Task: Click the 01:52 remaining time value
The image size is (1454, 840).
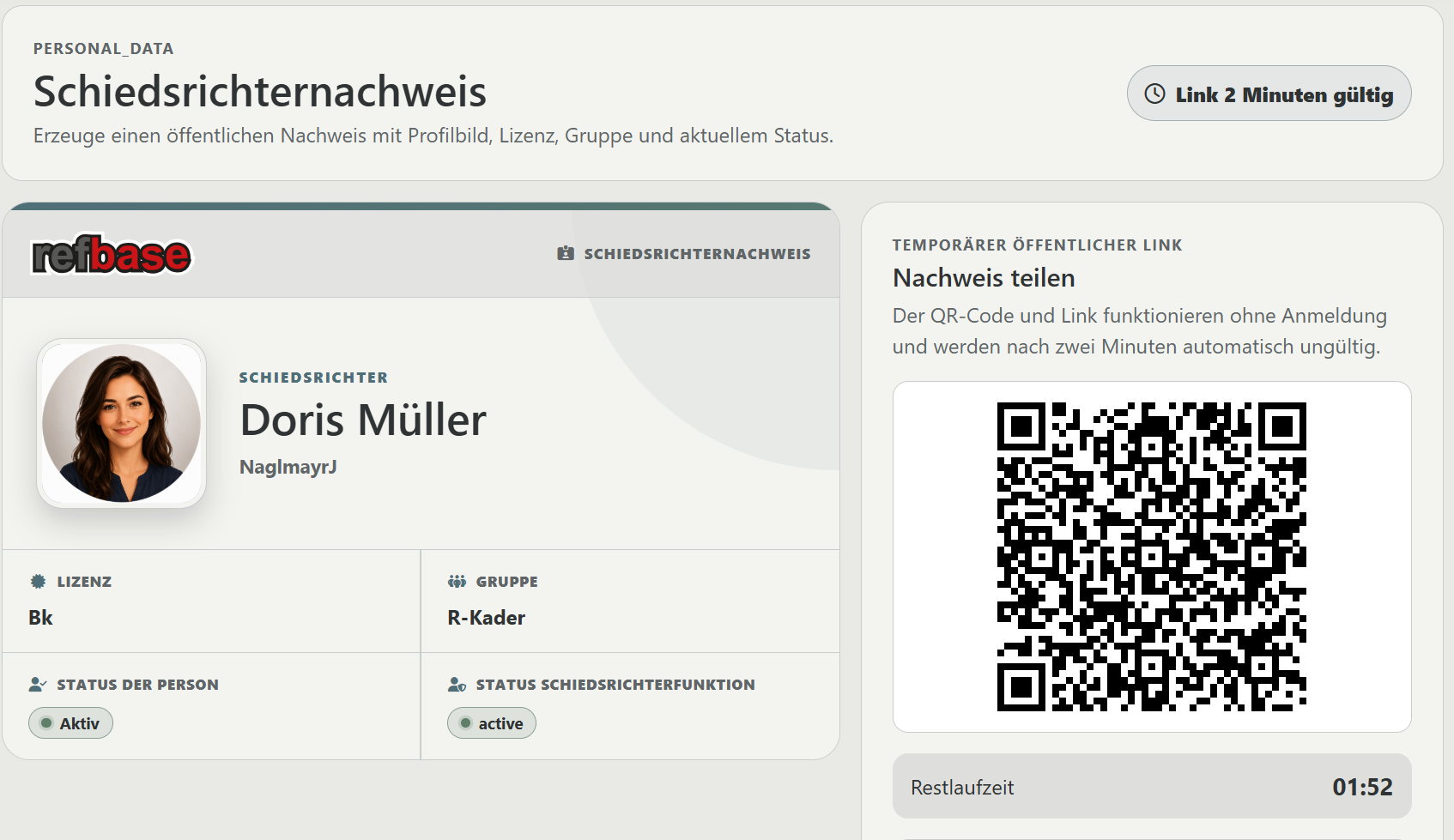Action: [1362, 787]
